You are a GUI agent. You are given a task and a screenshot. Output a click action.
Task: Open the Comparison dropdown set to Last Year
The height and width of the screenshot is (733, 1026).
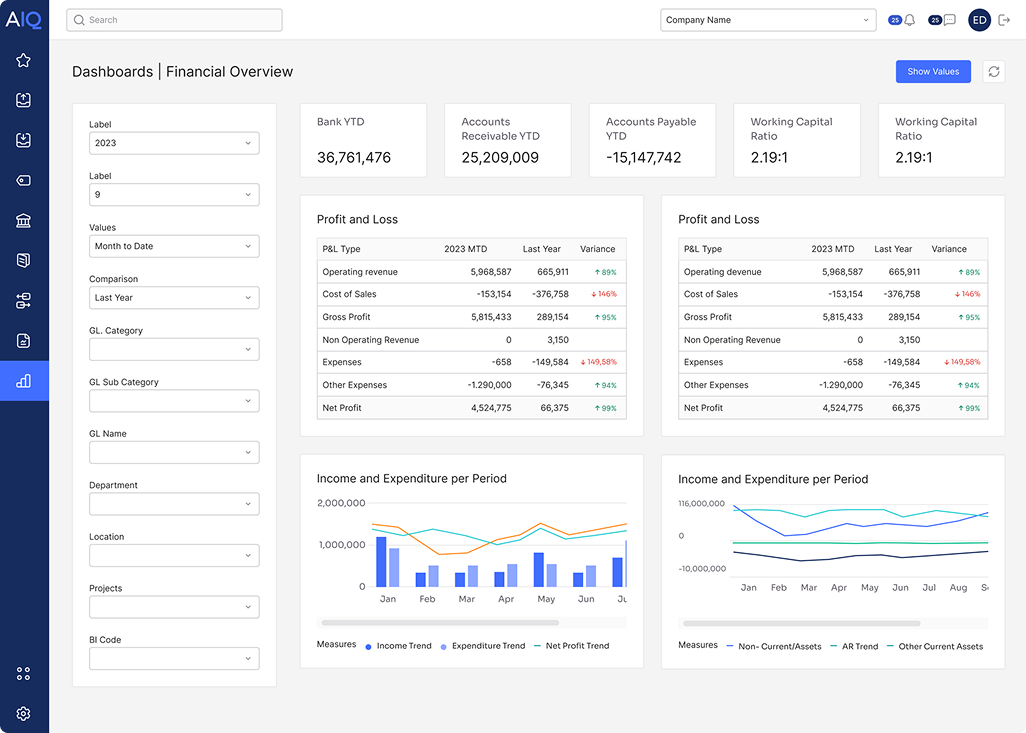pyautogui.click(x=174, y=297)
